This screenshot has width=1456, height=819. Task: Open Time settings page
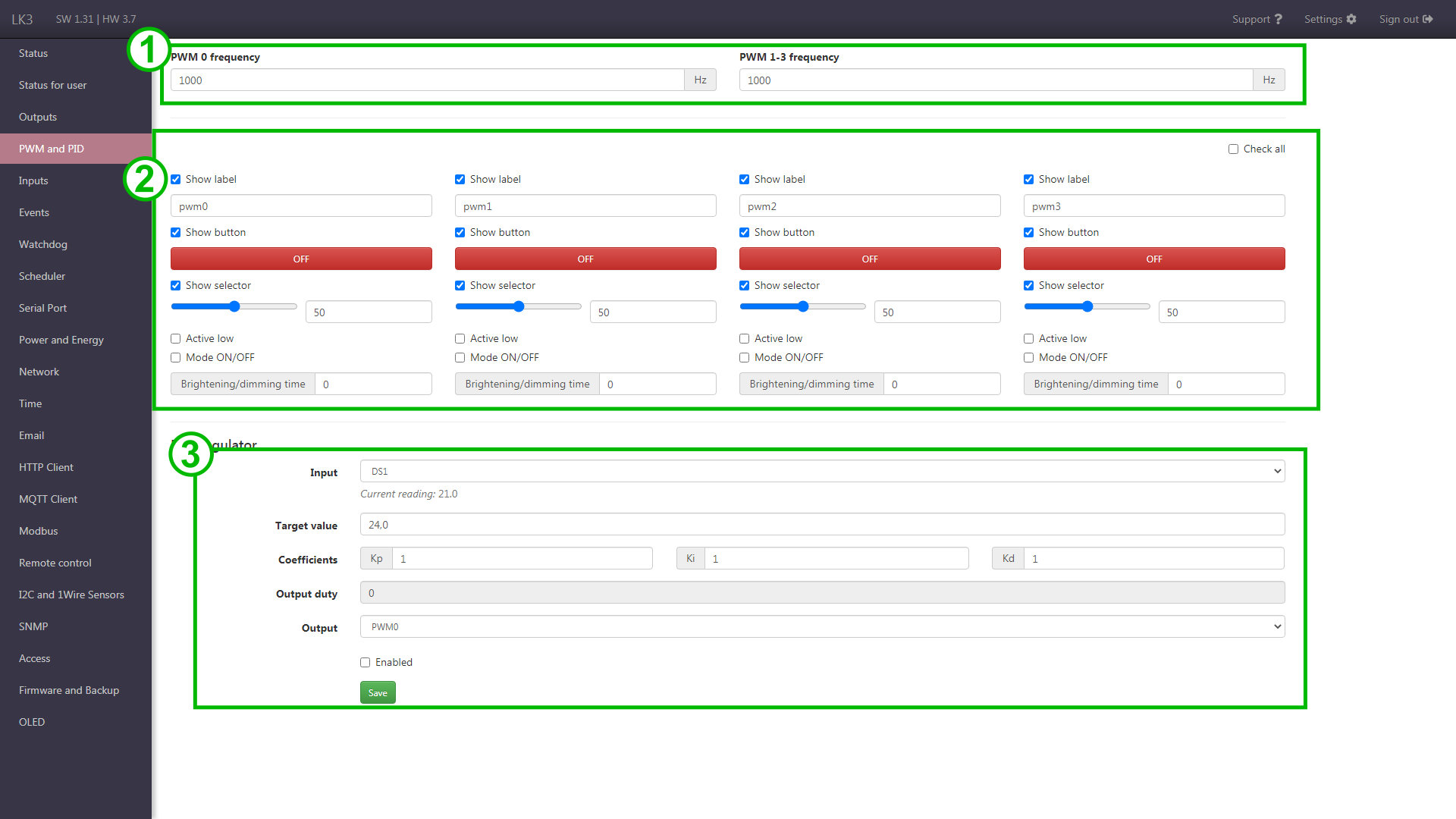tap(76, 403)
